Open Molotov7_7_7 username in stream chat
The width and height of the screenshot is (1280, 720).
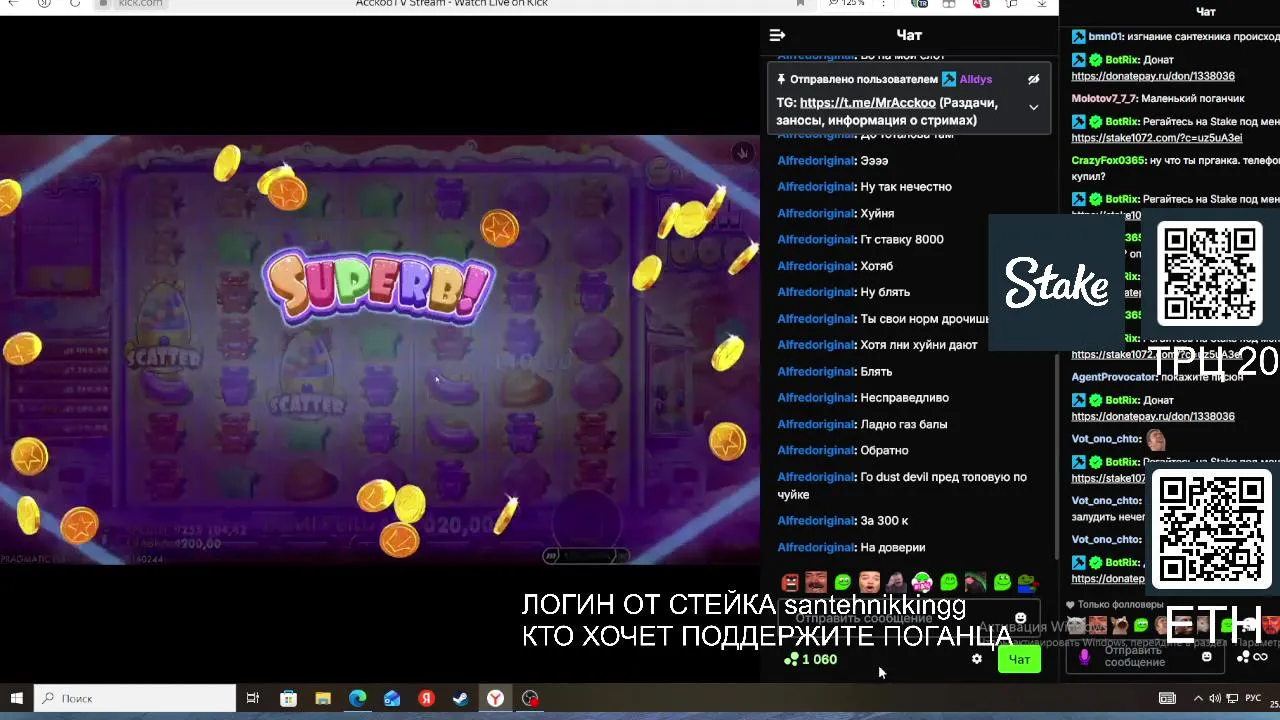point(1104,98)
